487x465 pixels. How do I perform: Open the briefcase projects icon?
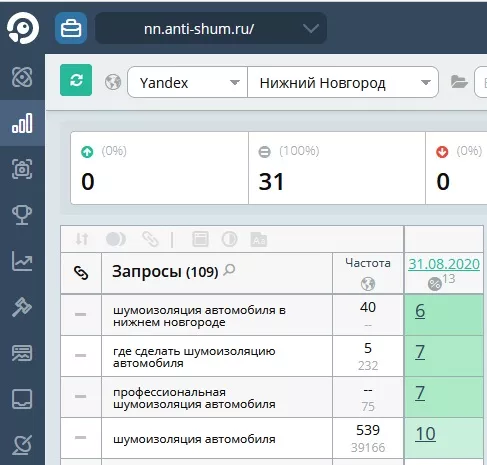[x=71, y=28]
